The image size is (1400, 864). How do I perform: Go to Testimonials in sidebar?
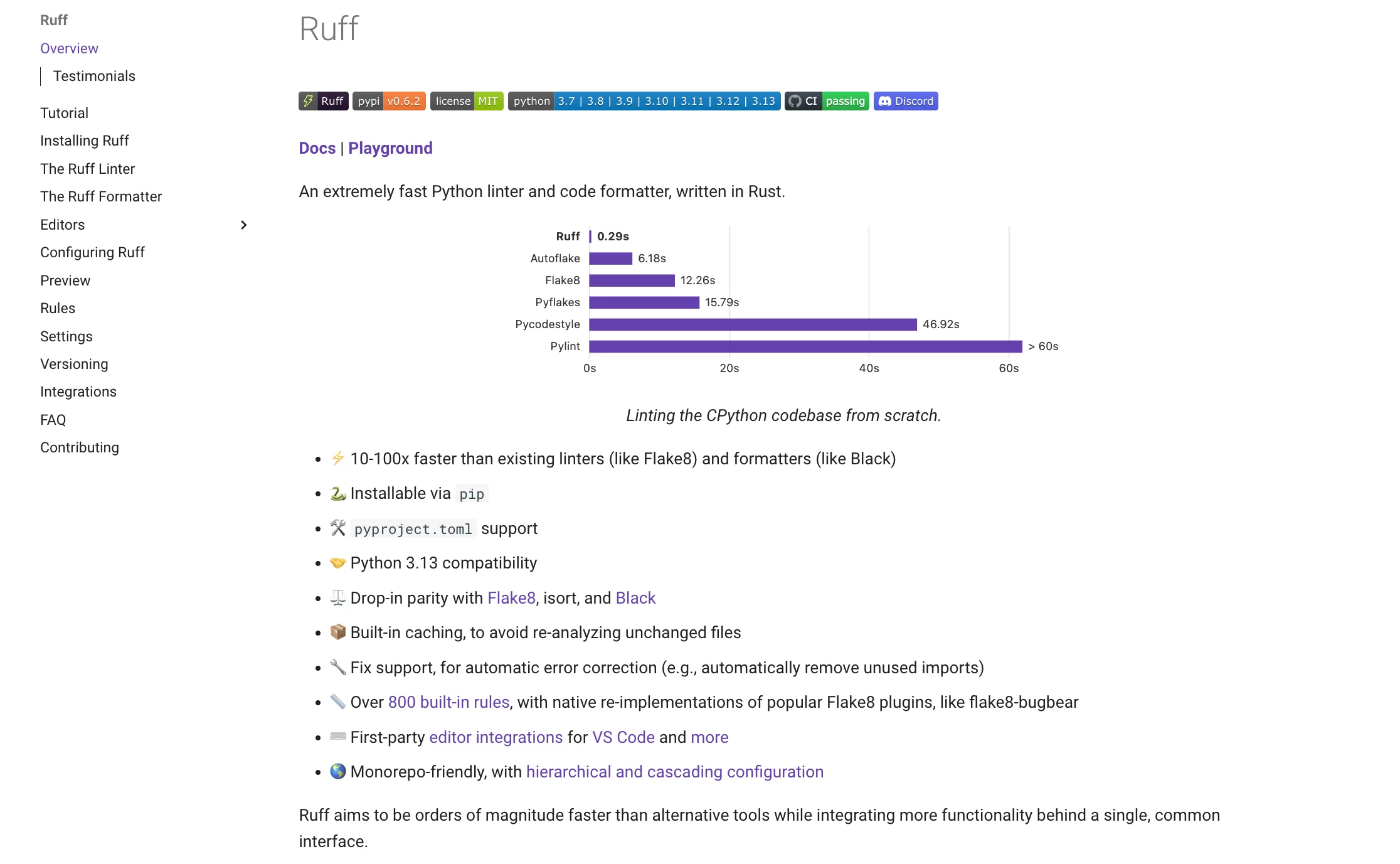[x=94, y=76]
